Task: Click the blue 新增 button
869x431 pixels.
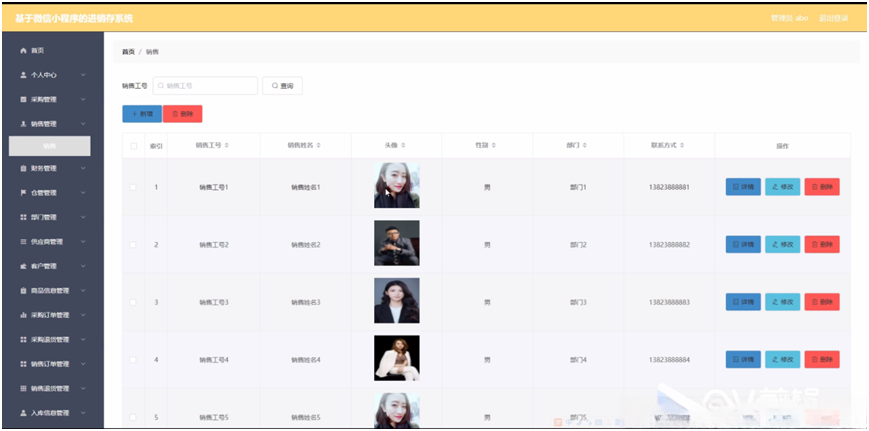Action: pos(142,114)
